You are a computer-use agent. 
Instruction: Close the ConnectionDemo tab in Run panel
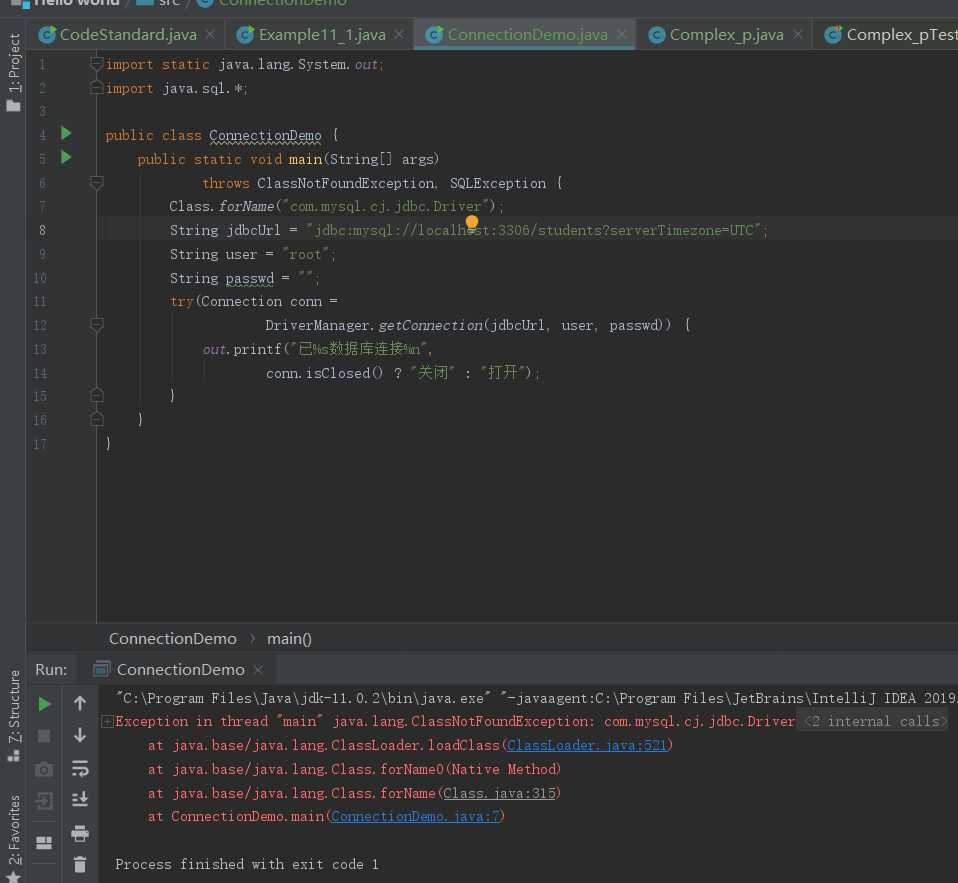tap(258, 670)
